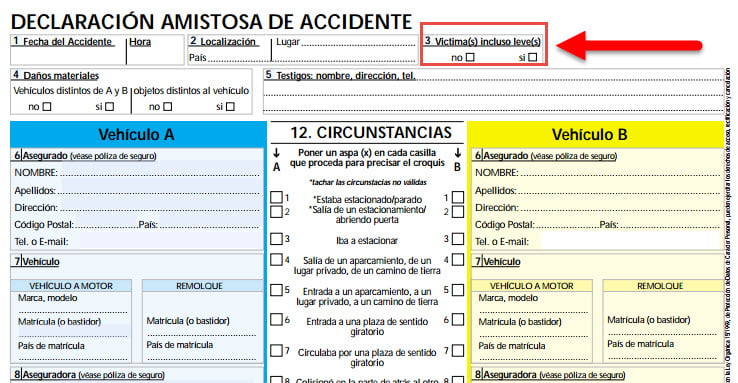
Task: Click the down arrow above column B
Action: (x=457, y=153)
